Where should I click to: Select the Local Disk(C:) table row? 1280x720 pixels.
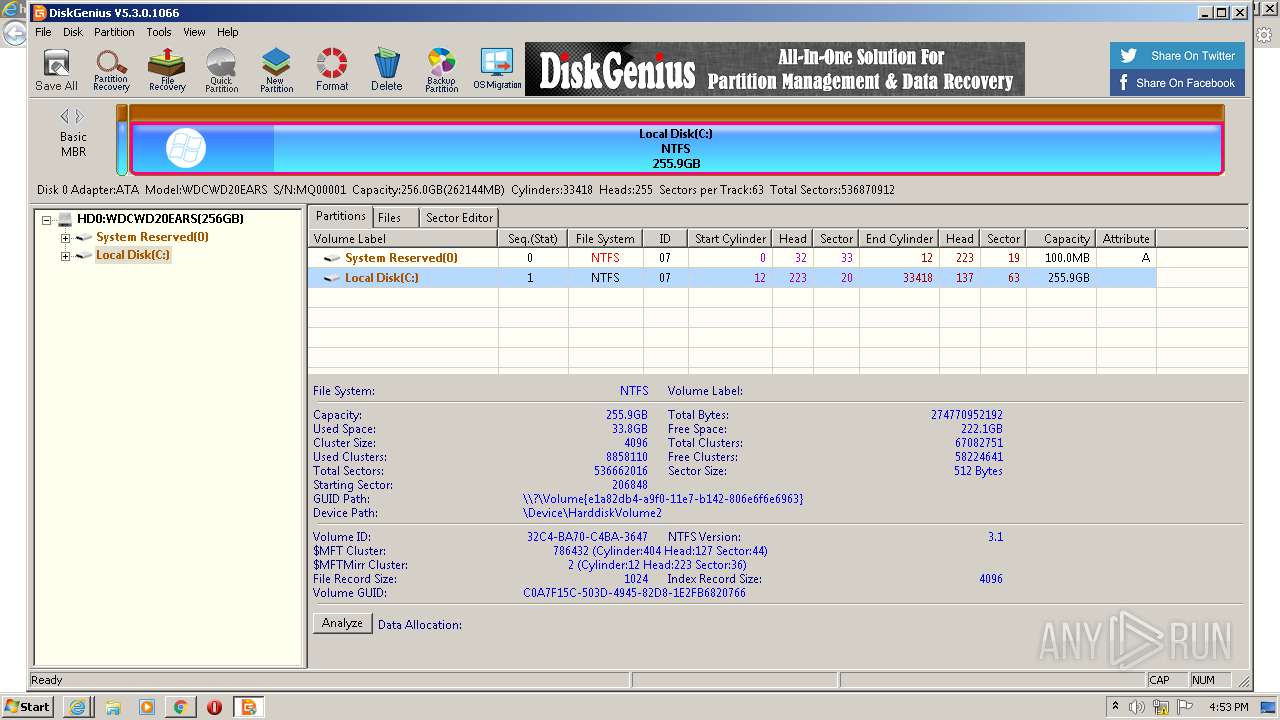[732, 278]
